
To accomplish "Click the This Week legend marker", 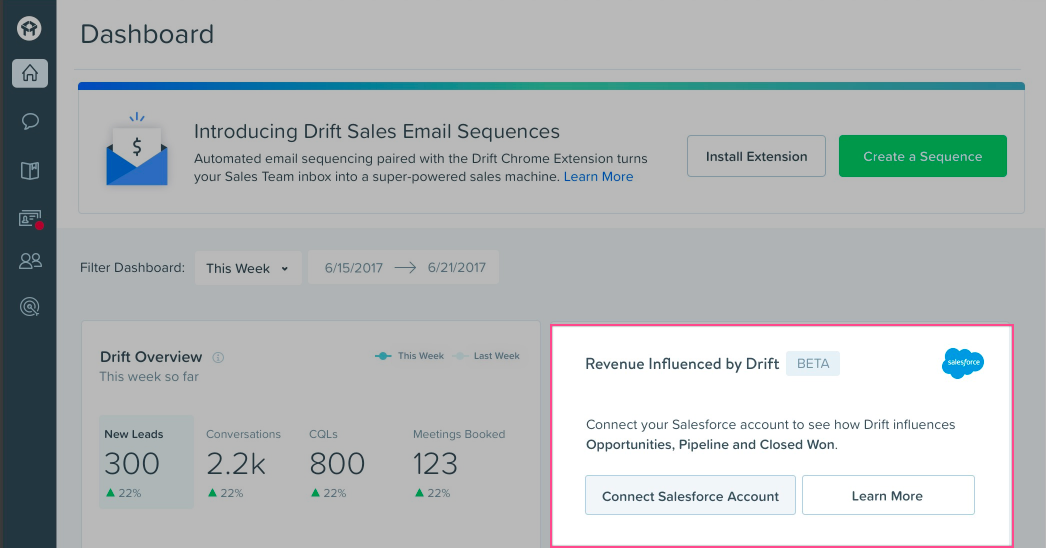I will coord(383,356).
